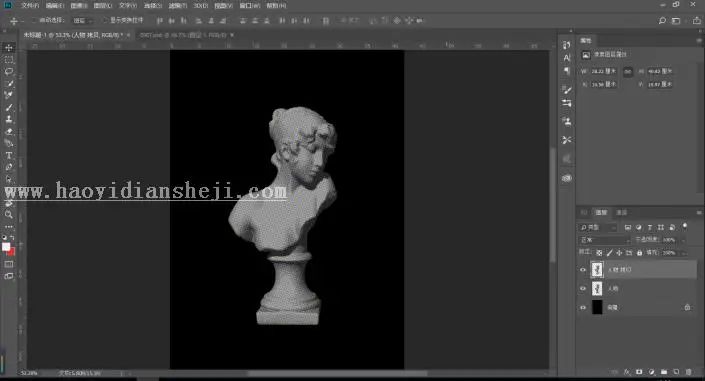This screenshot has height=381, width=705.
Task: Open the Character panel icon in dock
Action: [567, 58]
